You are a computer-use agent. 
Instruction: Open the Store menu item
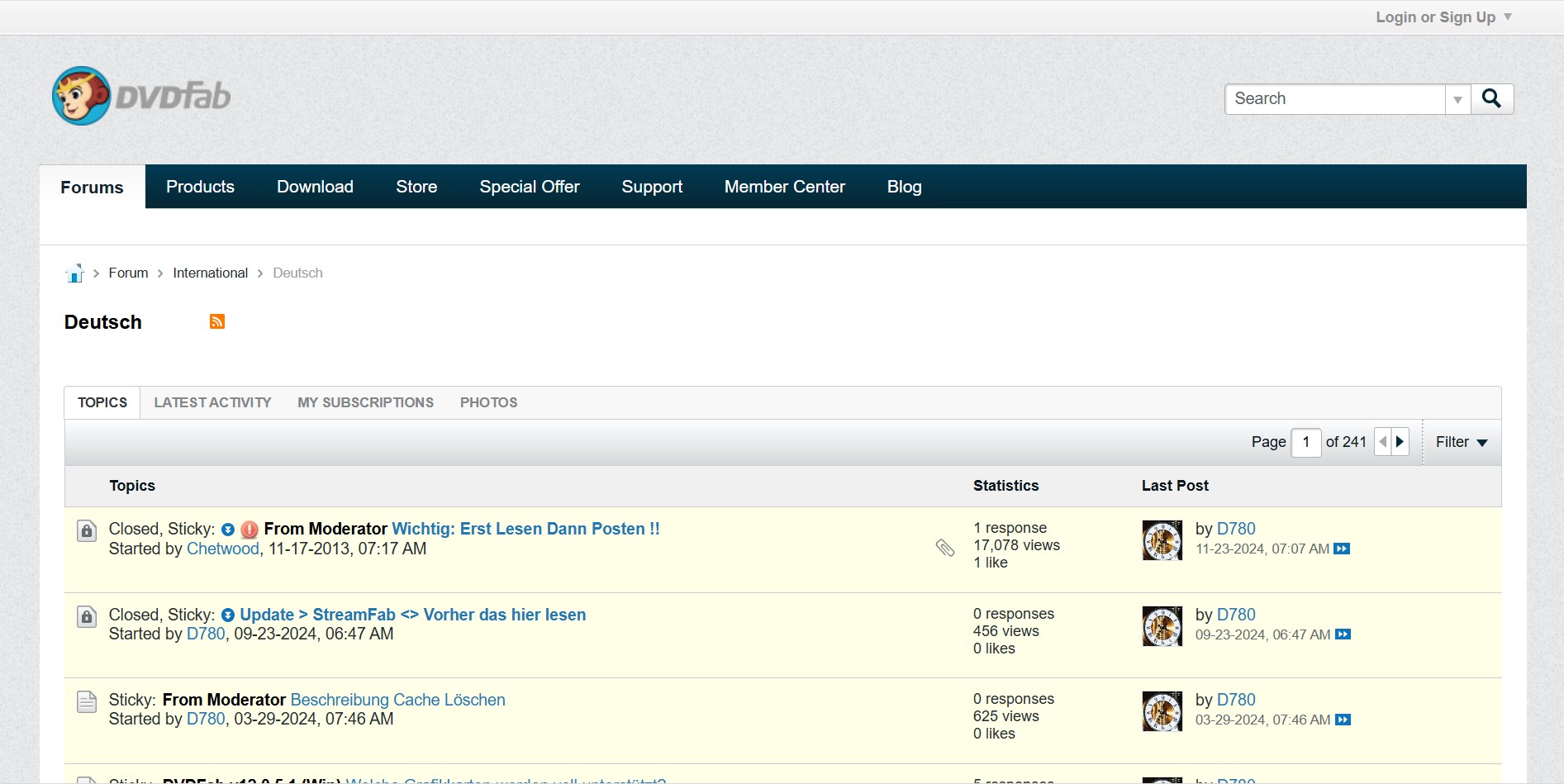416,187
